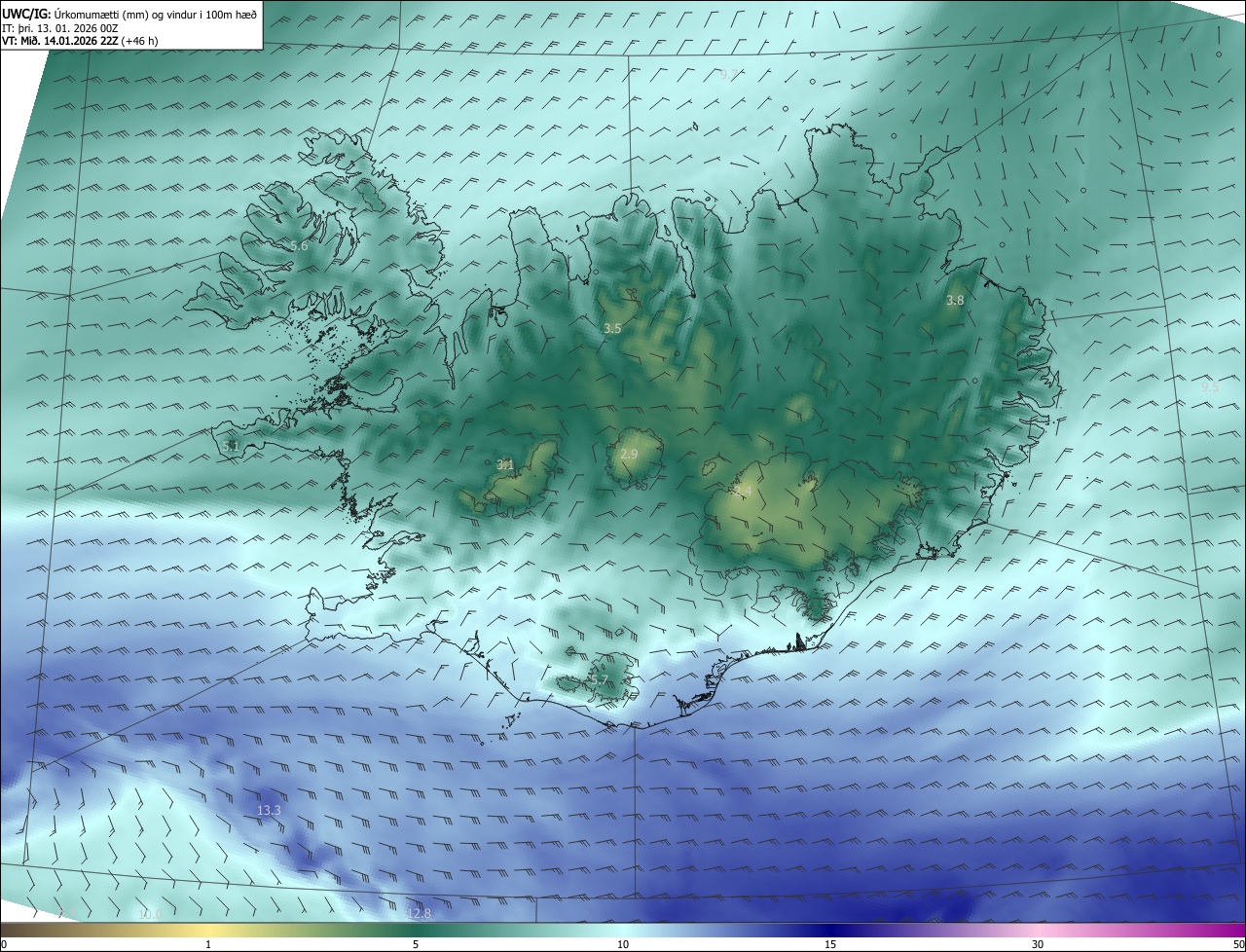Click the 3.5 value in north Iceland

click(611, 329)
